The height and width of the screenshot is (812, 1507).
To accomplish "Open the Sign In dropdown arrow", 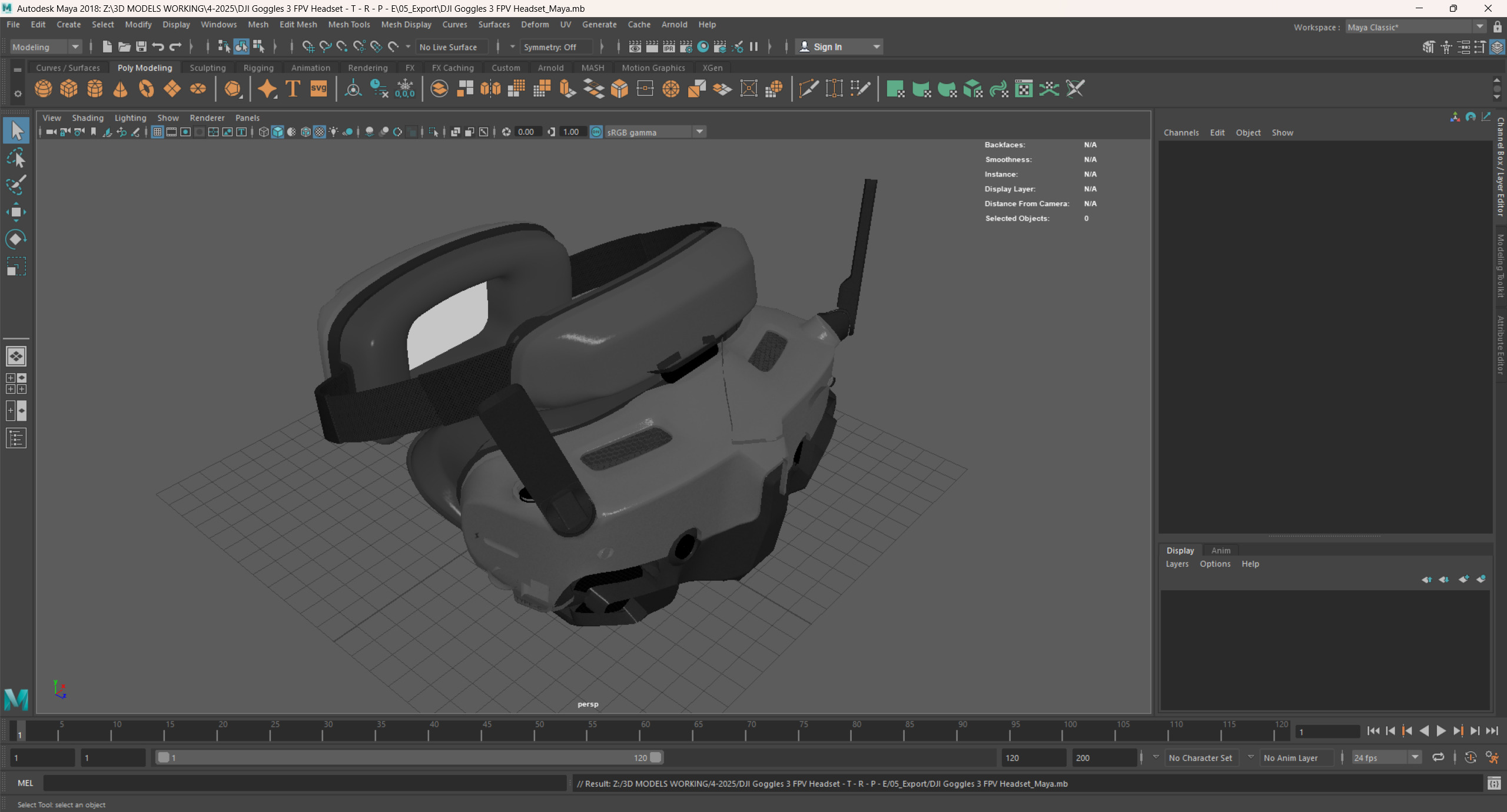I will pos(877,47).
